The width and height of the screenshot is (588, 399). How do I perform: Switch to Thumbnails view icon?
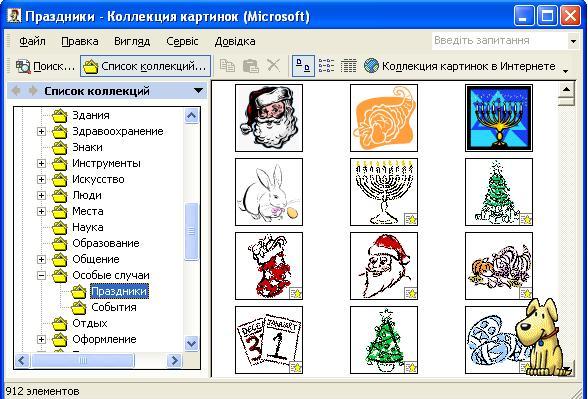pyautogui.click(x=303, y=66)
